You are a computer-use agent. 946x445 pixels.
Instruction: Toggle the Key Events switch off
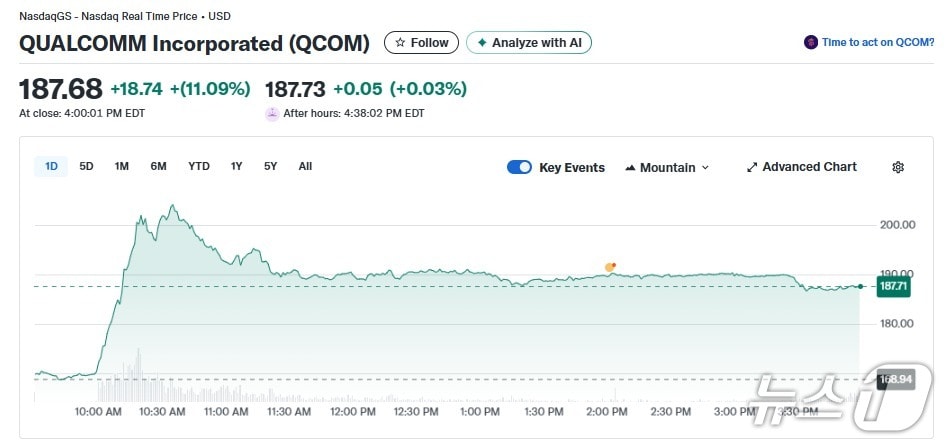point(519,167)
